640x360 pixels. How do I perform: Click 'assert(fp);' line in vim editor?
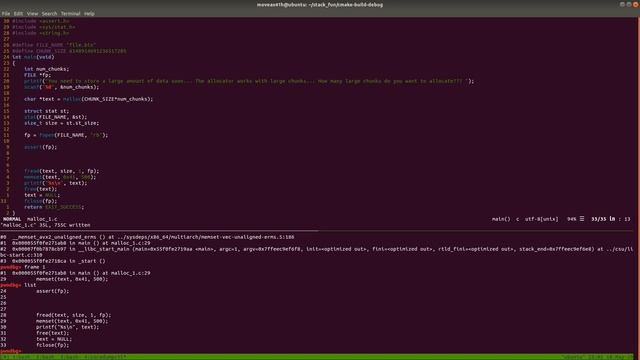(40, 147)
